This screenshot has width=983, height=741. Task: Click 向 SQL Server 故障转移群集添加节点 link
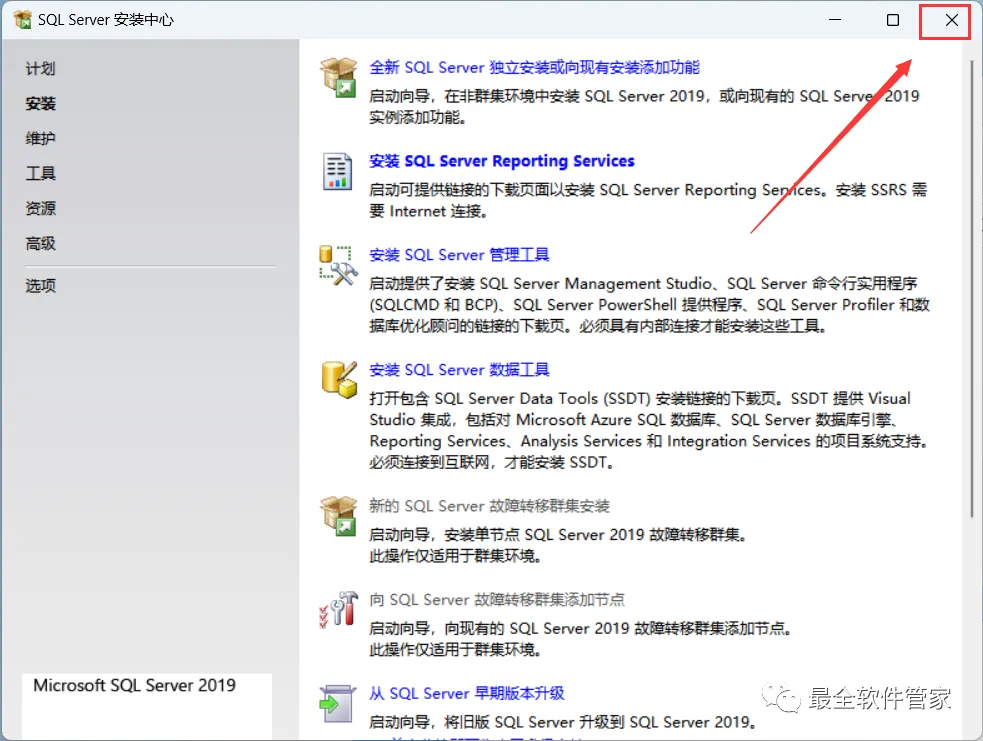point(497,600)
